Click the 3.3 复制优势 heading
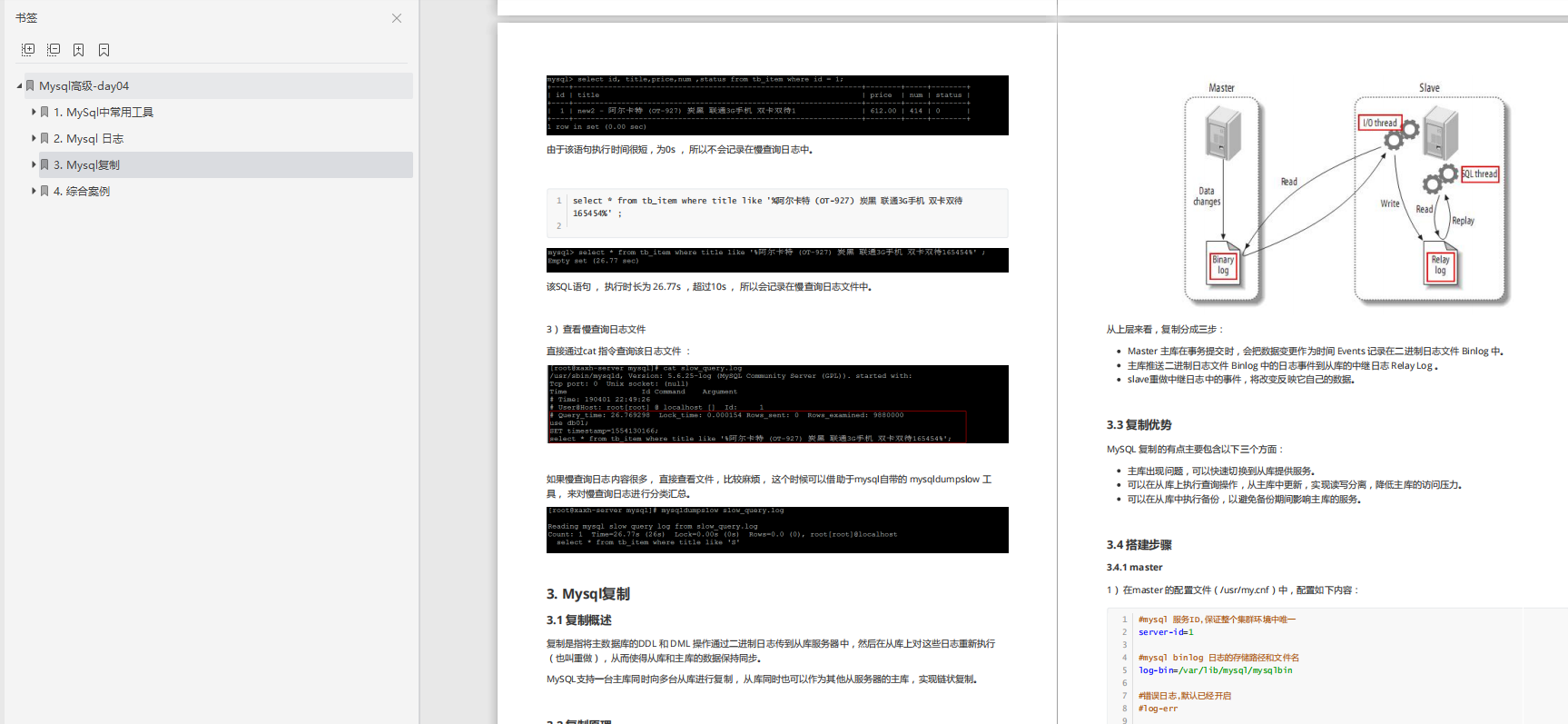The height and width of the screenshot is (724, 1568). (1139, 425)
